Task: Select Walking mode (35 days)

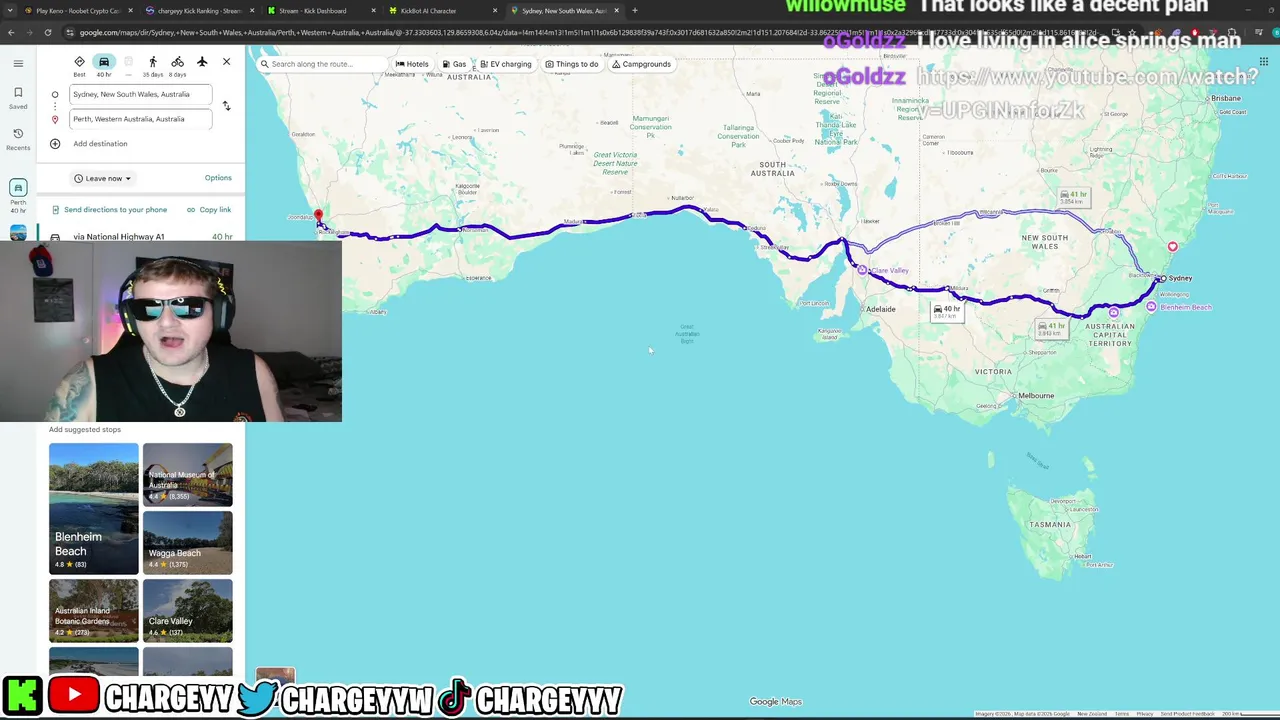Action: tap(153, 66)
